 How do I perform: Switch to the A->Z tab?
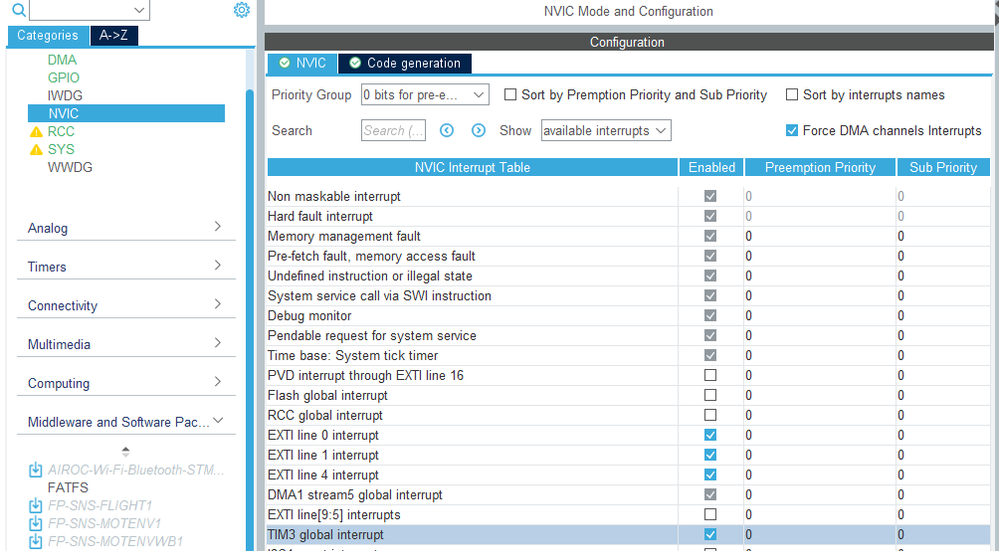point(114,36)
